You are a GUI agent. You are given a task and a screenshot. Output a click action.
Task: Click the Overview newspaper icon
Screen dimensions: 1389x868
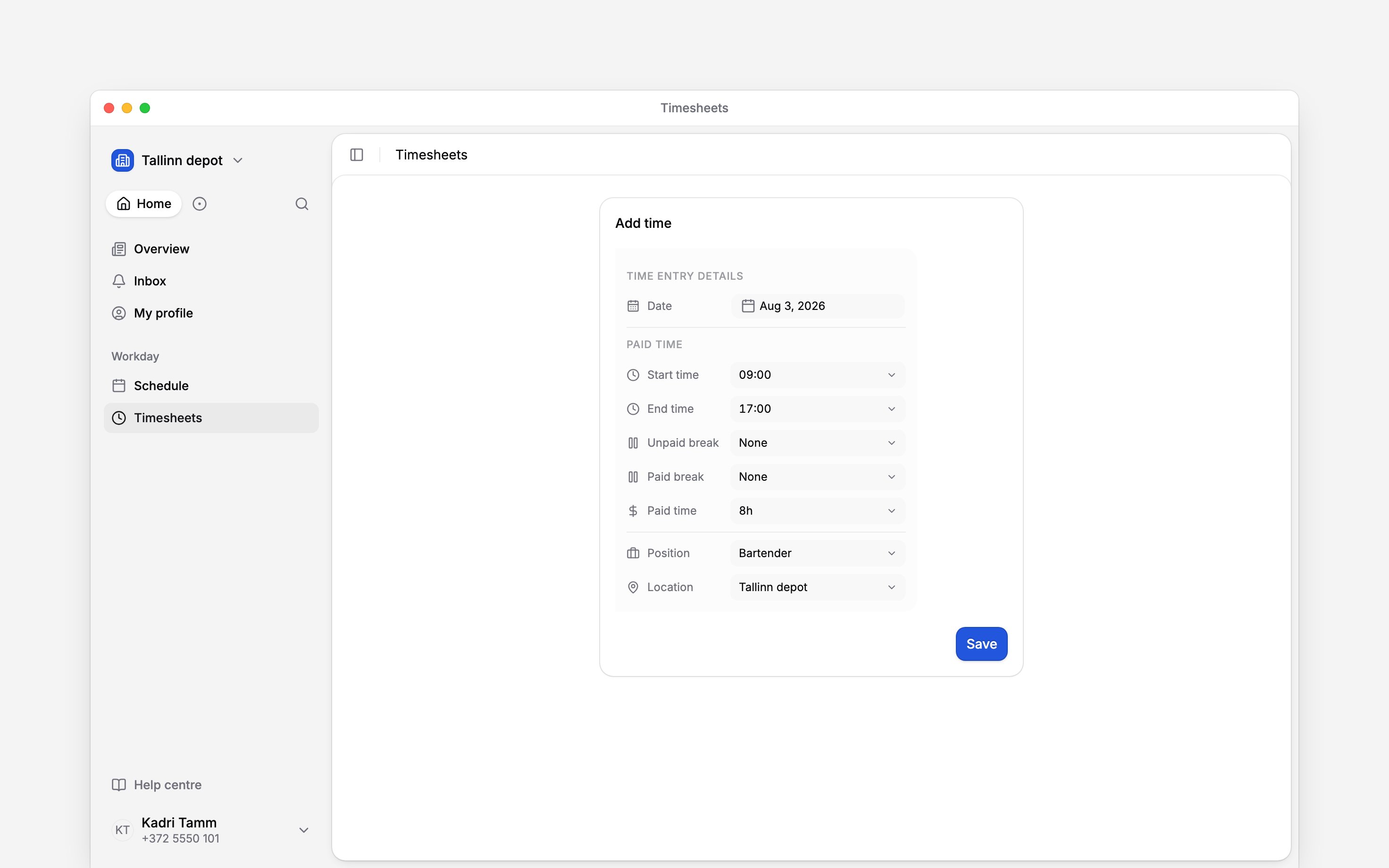119,249
